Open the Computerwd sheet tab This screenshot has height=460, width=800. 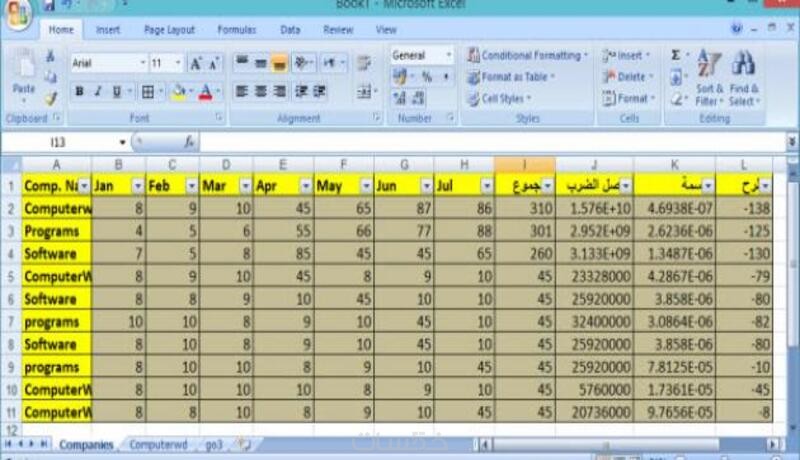click(158, 445)
